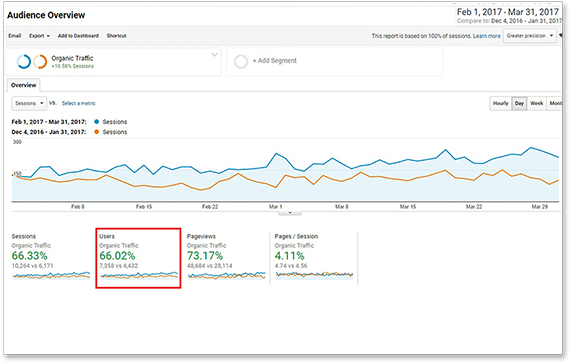Click the Users sparkline thumbnail
The width and height of the screenshot is (570, 362).
point(139,275)
